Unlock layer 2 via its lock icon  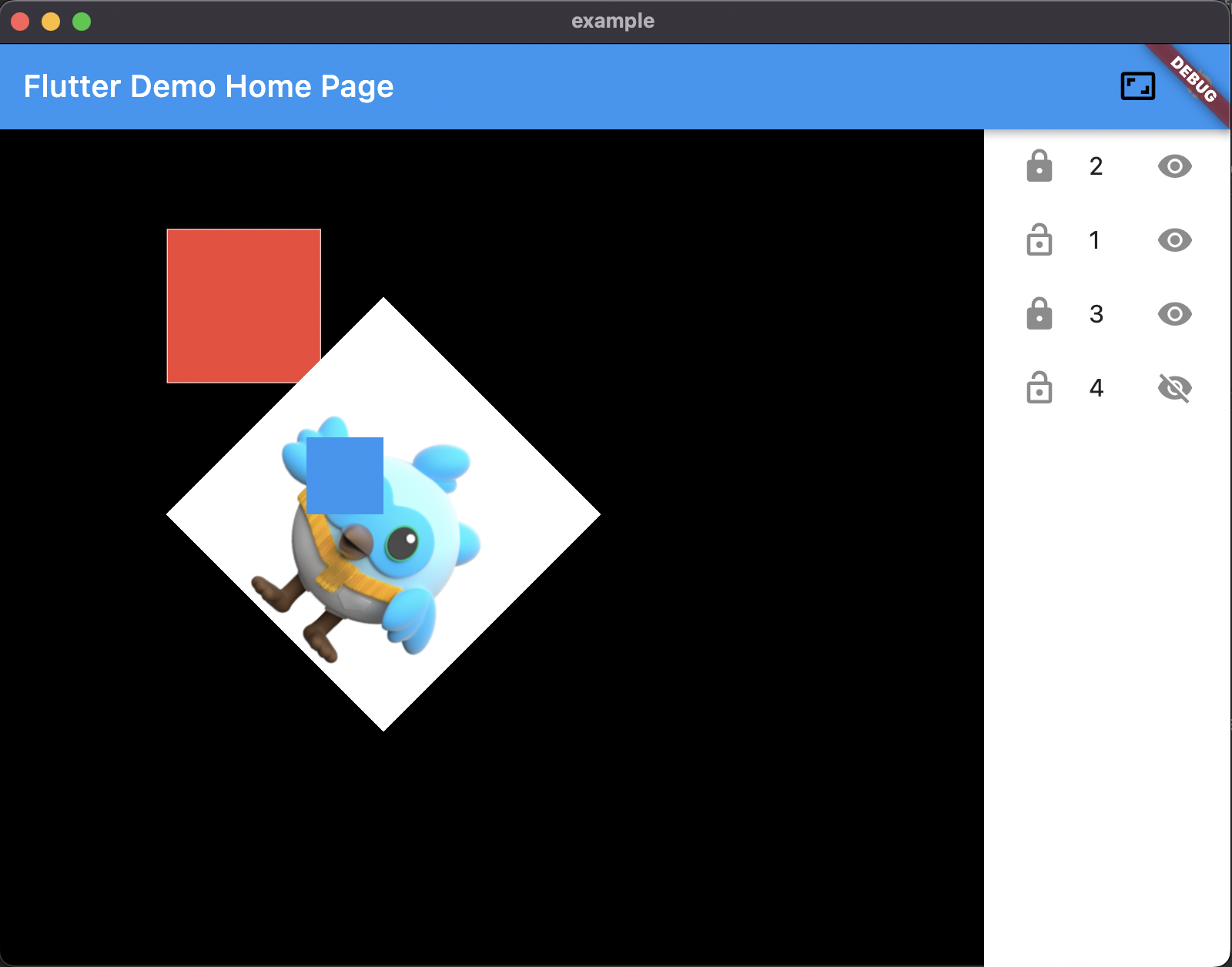coord(1039,166)
